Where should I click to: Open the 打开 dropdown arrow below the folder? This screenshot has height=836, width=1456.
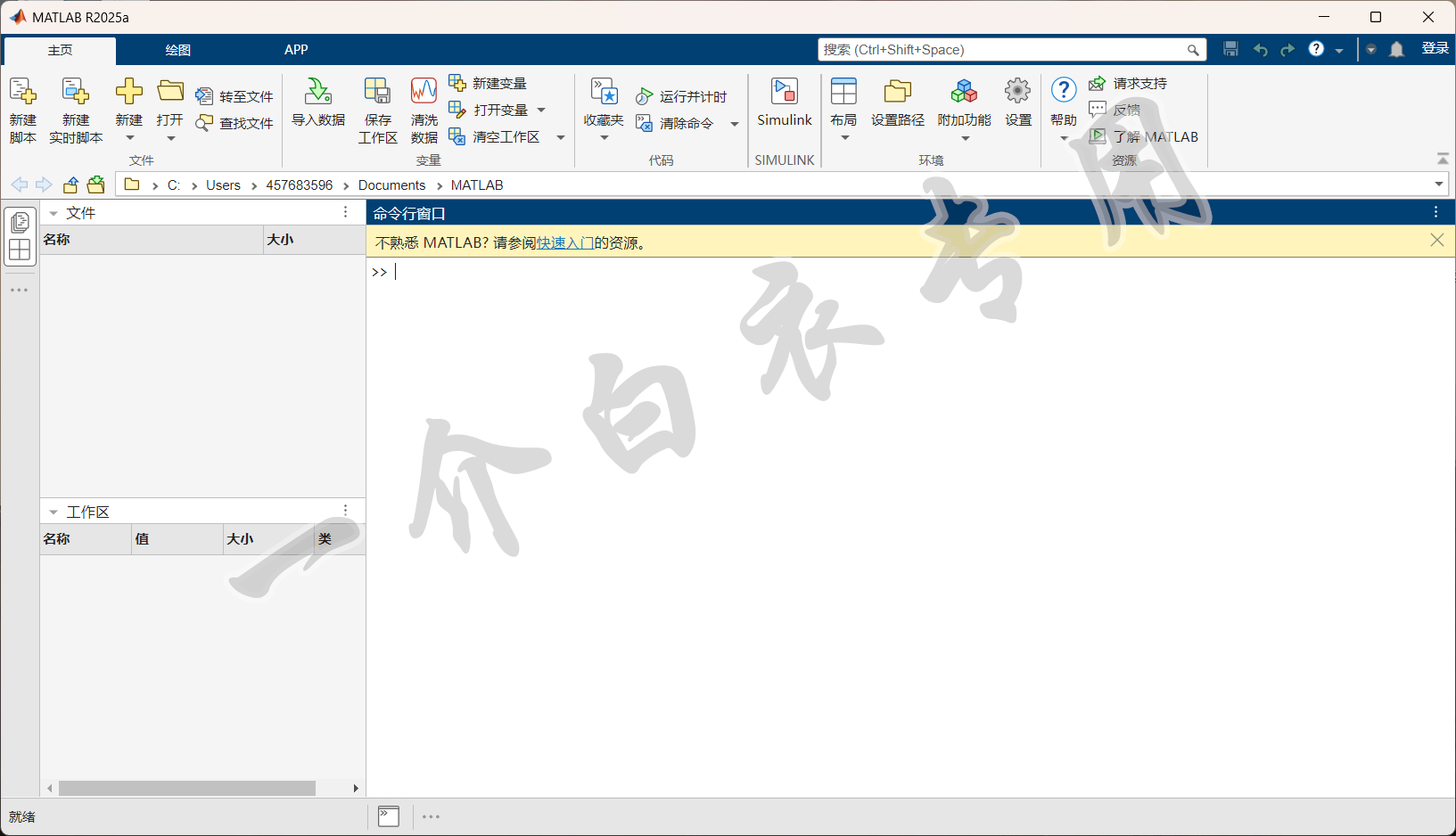pos(170,138)
